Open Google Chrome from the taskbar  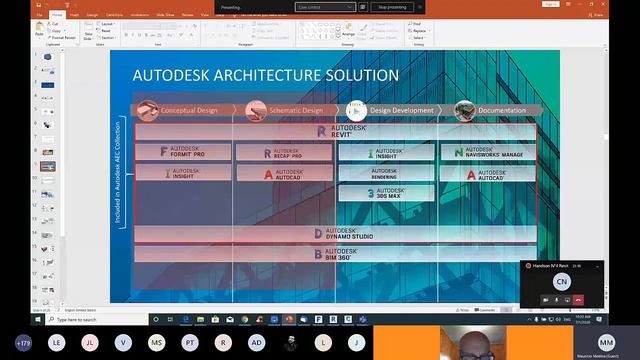coord(245,320)
